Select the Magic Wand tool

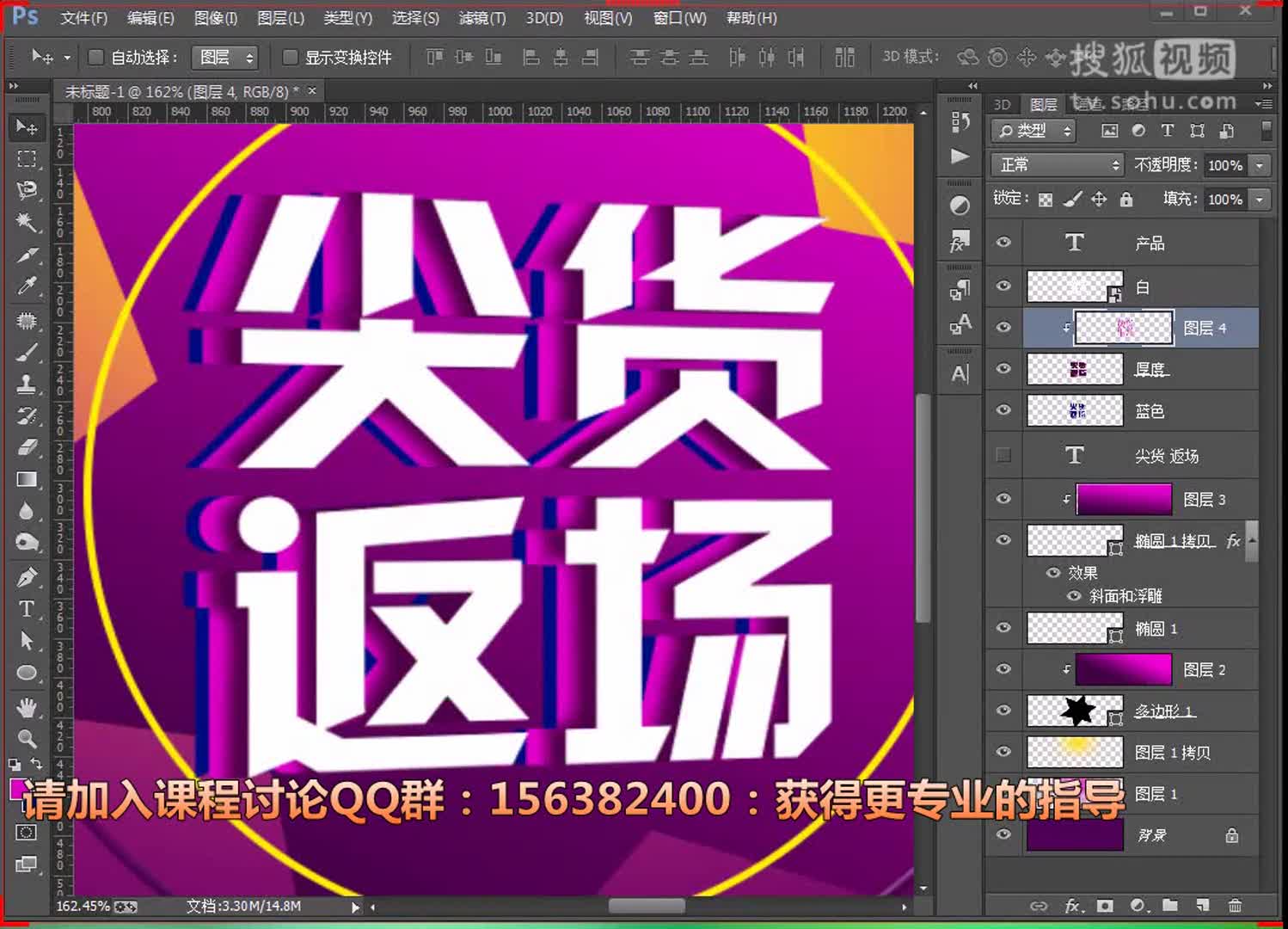coord(27,222)
